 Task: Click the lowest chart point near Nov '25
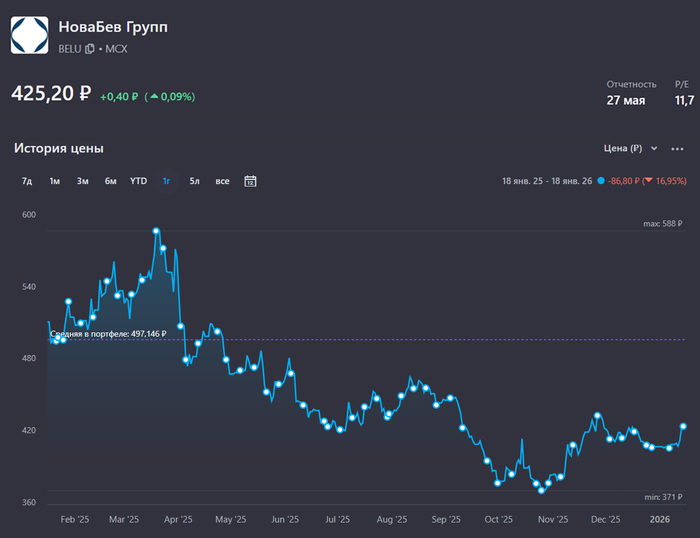pos(541,490)
